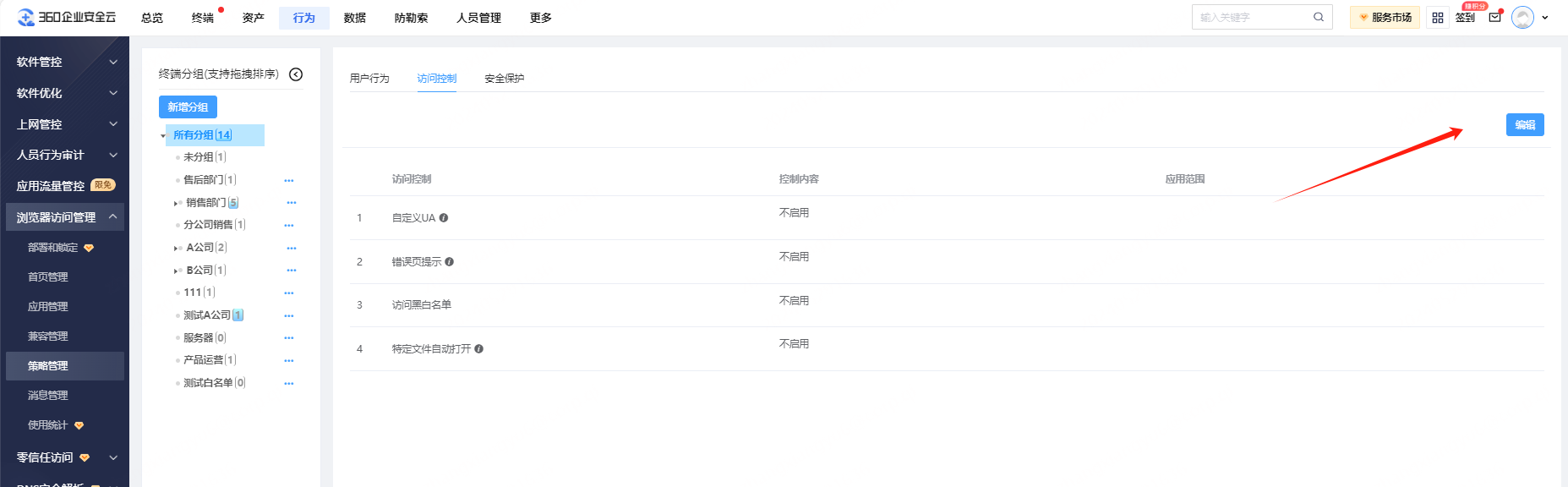
Task: Open more options for 服务器
Action: pyautogui.click(x=289, y=338)
